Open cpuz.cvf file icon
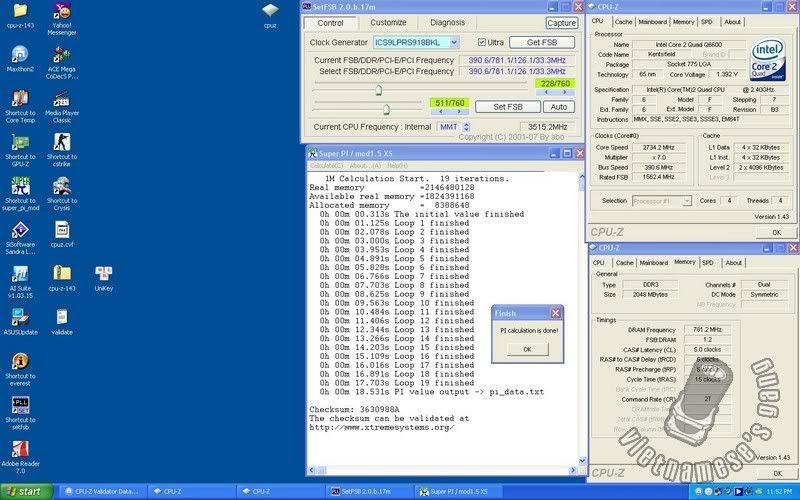 click(62, 235)
